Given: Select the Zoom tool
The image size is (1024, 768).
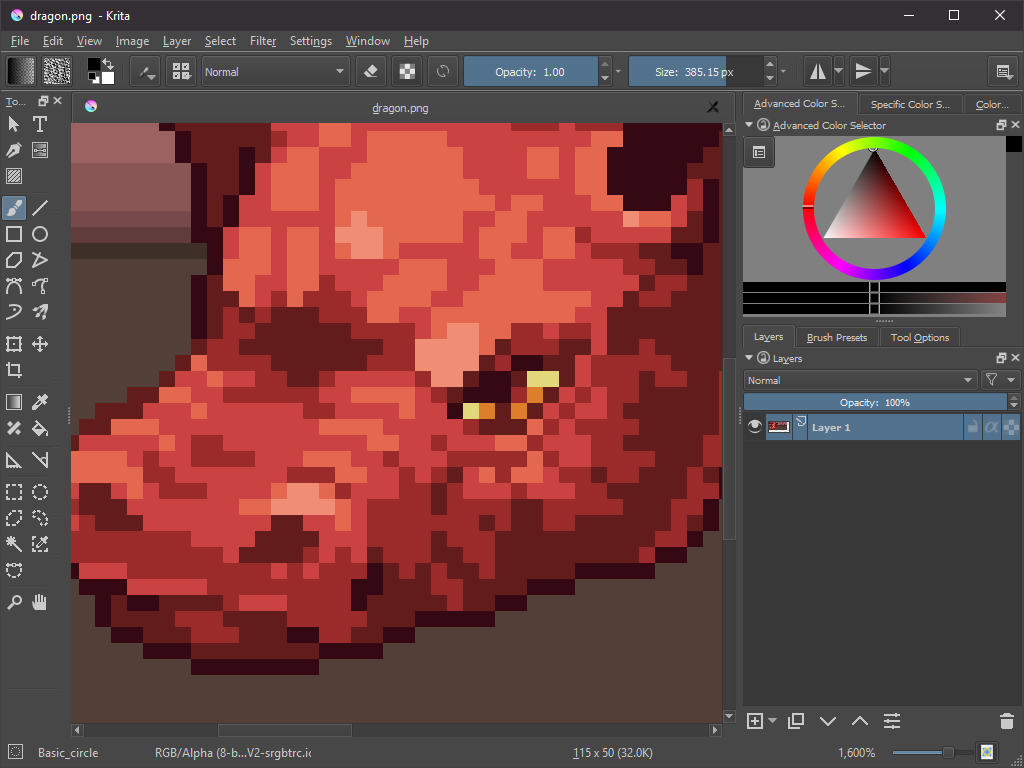Looking at the screenshot, I should coord(14,601).
